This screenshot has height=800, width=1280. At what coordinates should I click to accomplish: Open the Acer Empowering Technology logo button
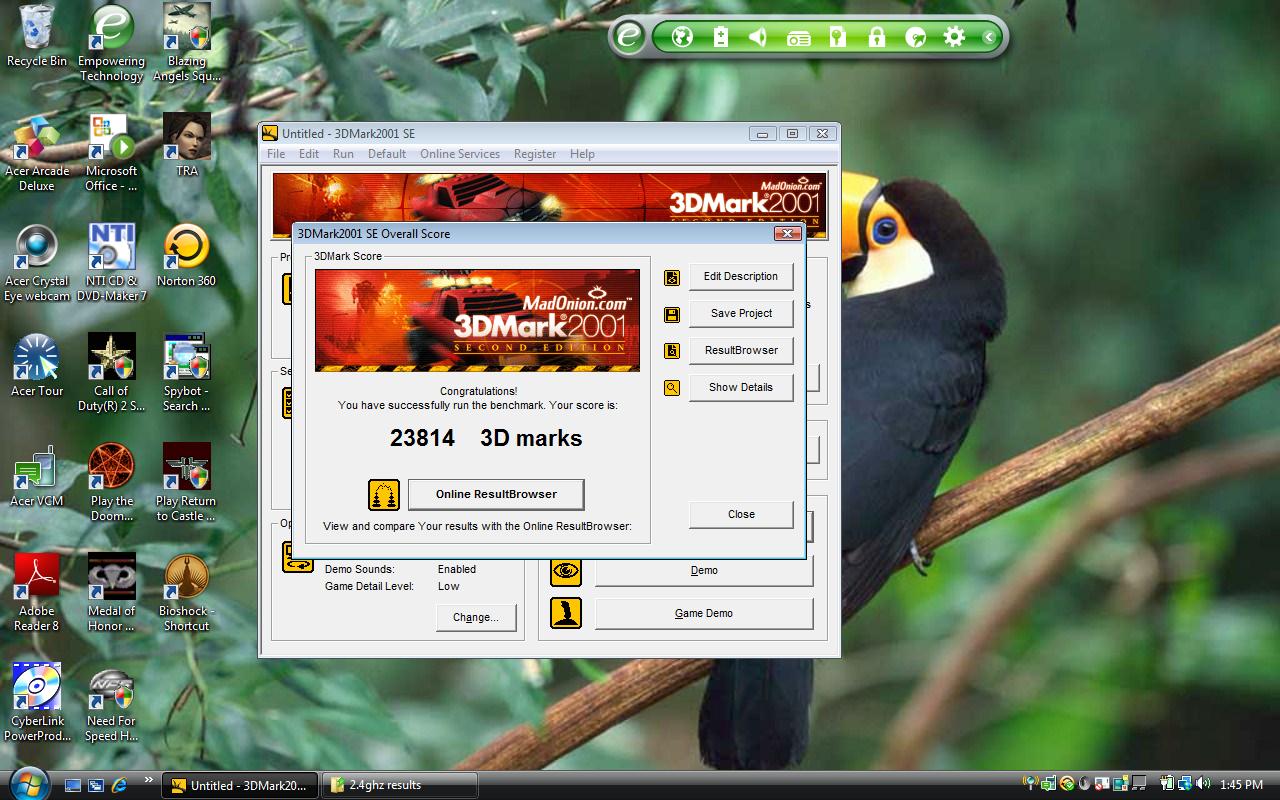[x=629, y=37]
